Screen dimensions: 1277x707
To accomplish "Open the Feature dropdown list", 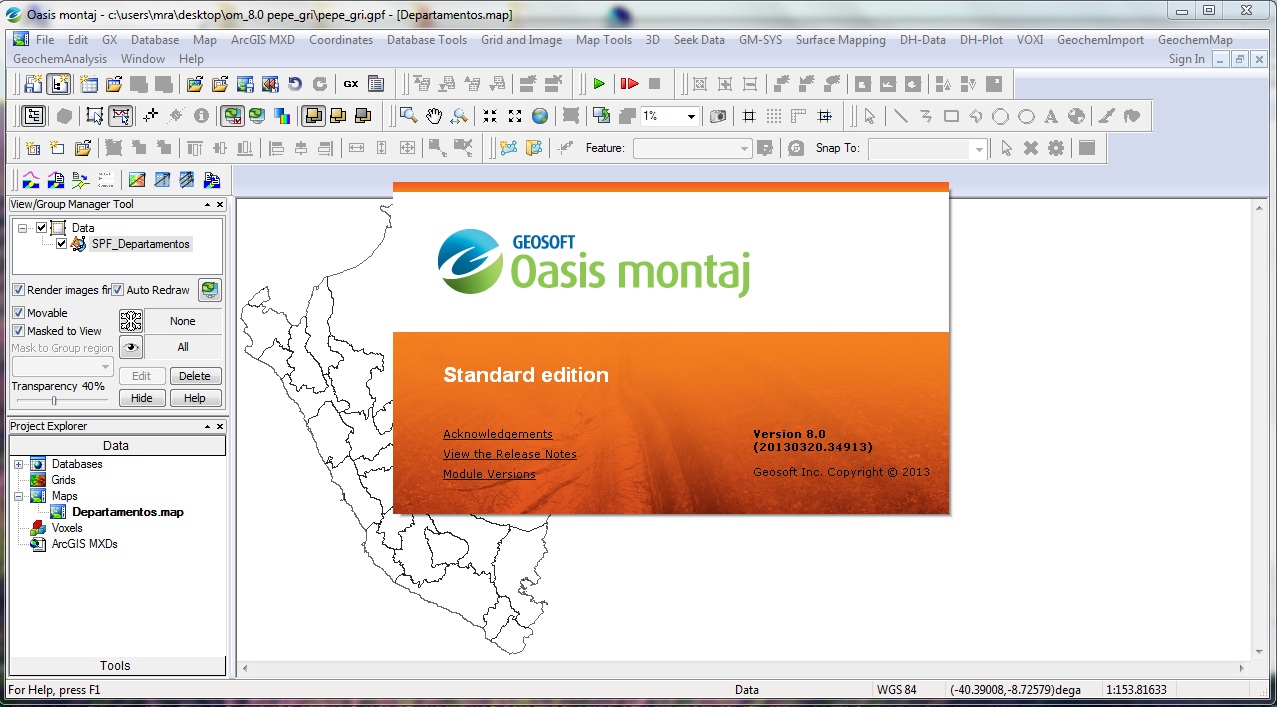I will click(744, 148).
